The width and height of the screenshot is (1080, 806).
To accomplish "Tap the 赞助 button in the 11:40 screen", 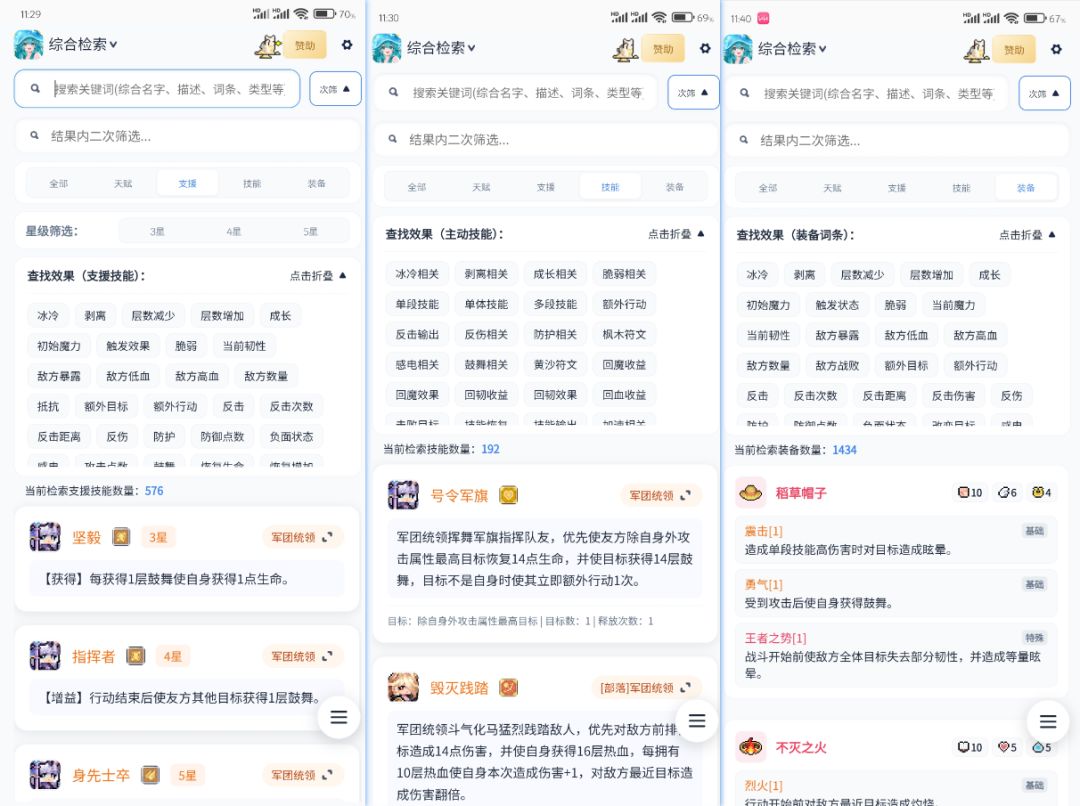I will [1014, 50].
